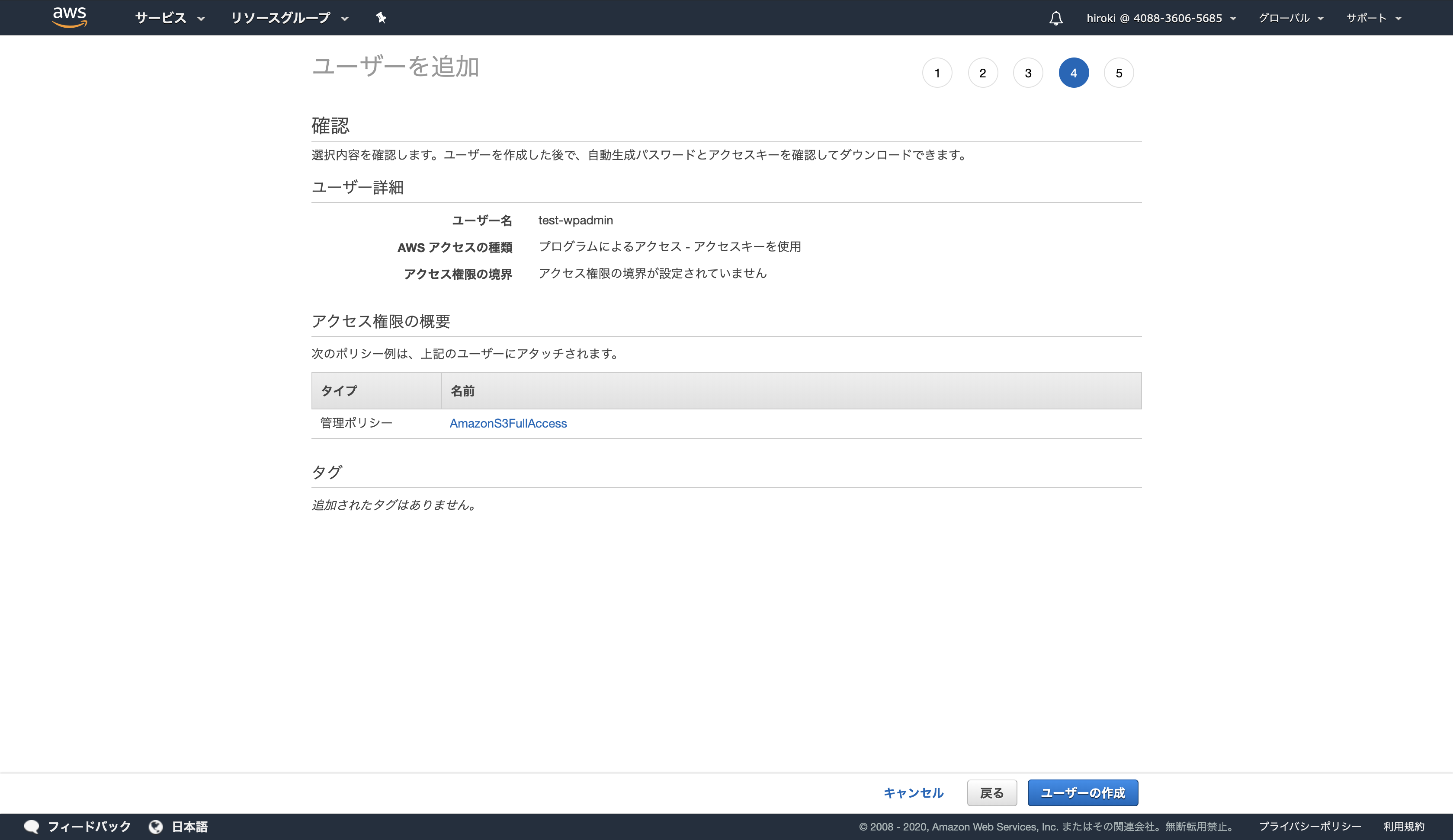Open the AmazonS3FullAccess policy link
1453x840 pixels.
508,423
